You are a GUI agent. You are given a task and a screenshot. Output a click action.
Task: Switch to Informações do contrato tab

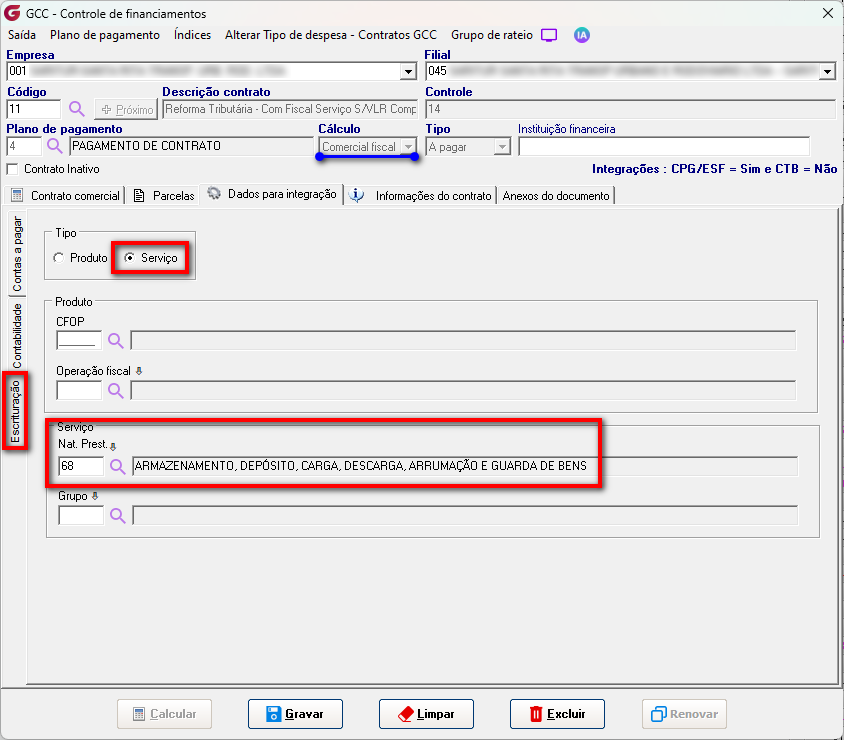[x=420, y=195]
